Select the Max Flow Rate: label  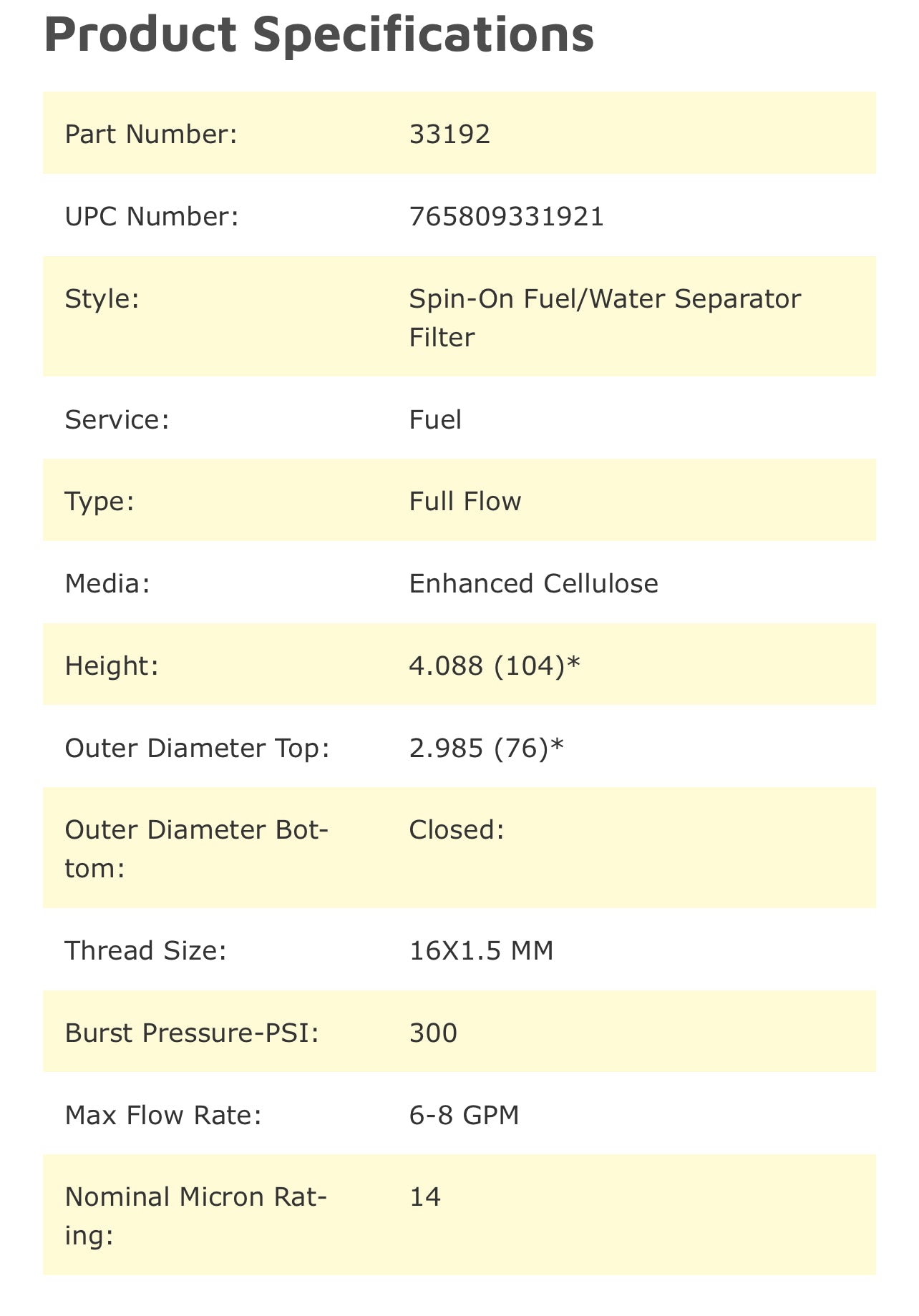pyautogui.click(x=163, y=1115)
